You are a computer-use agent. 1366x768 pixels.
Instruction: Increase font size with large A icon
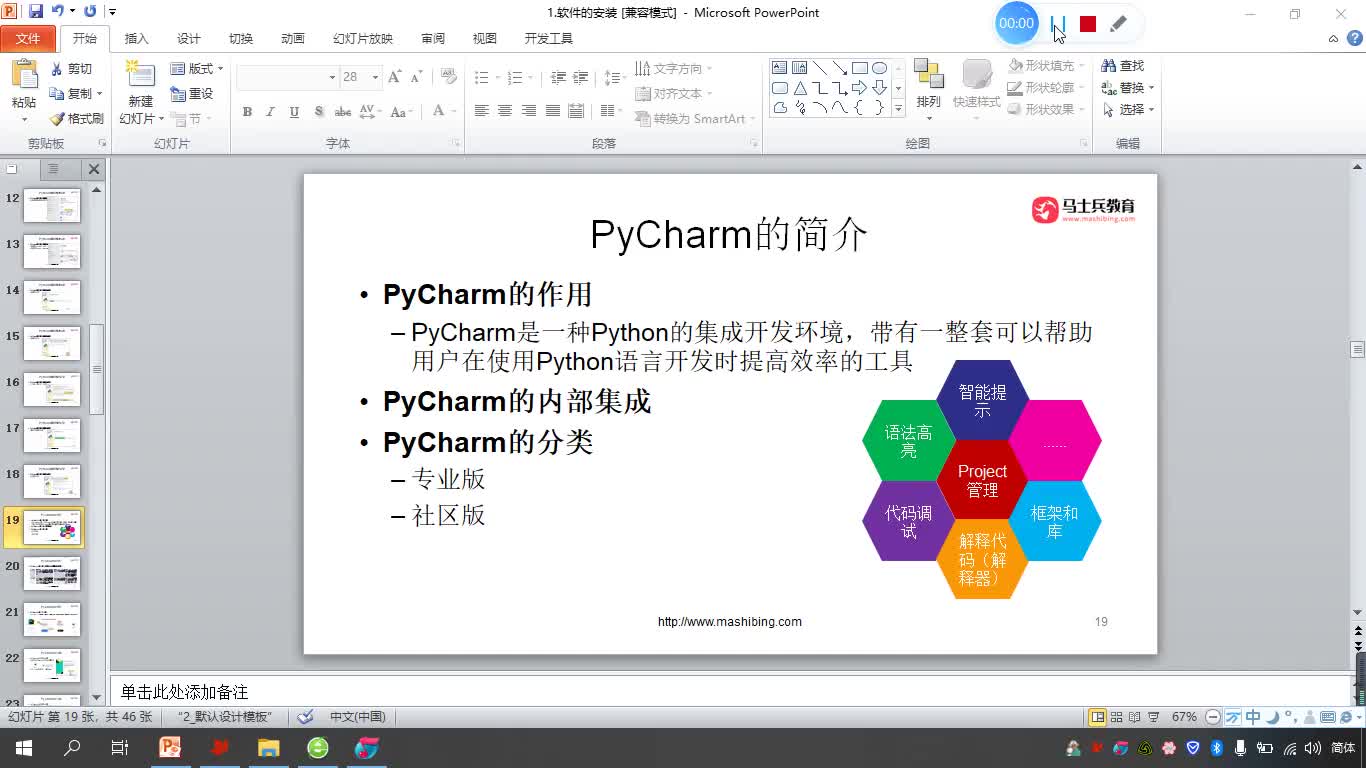(394, 77)
